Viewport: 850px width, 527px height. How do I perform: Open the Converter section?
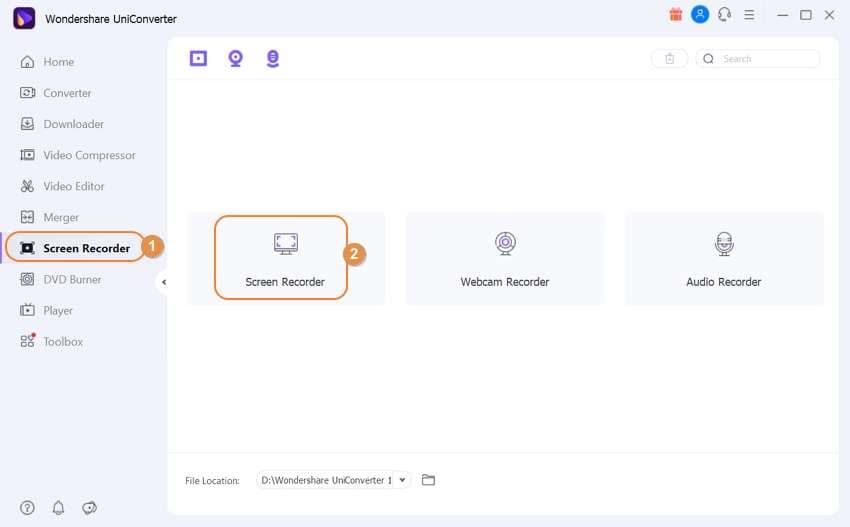55,93
